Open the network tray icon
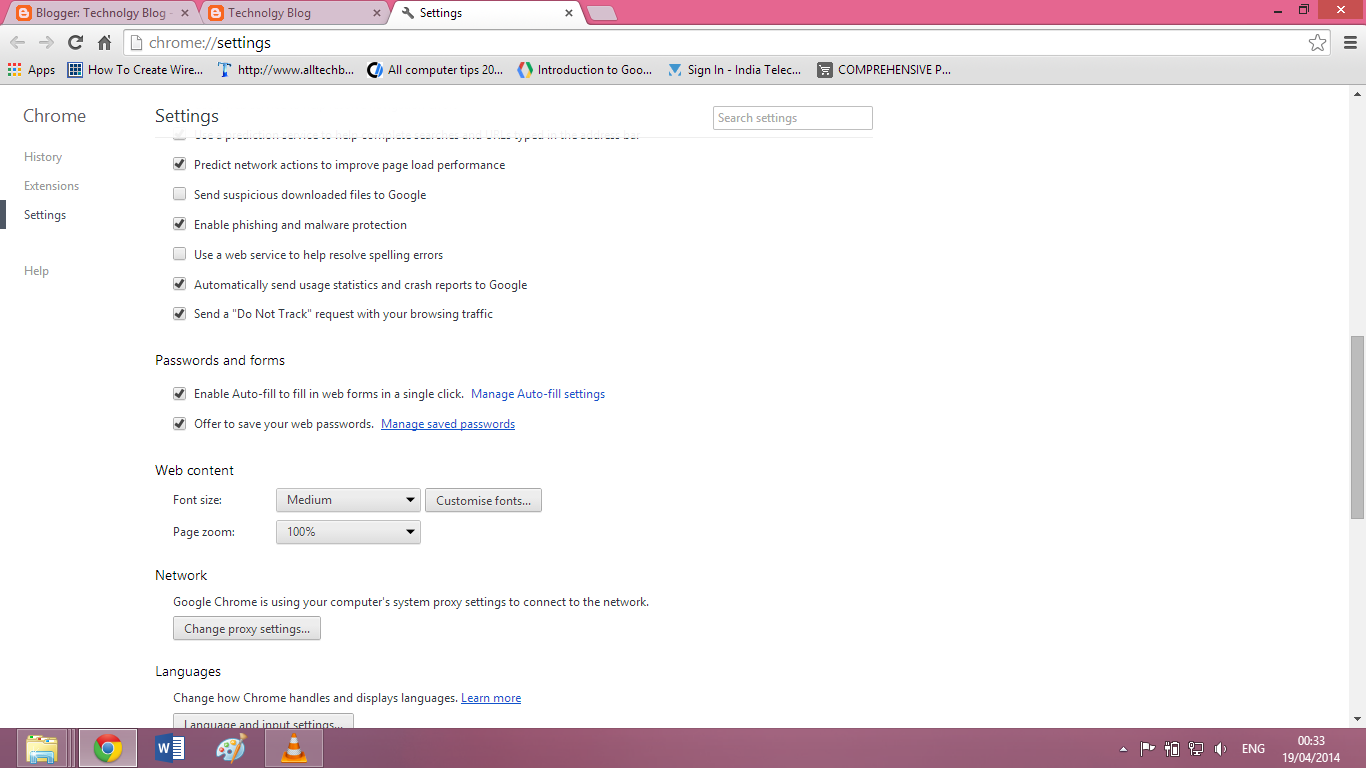Viewport: 1366px width, 768px height. pyautogui.click(x=1195, y=748)
